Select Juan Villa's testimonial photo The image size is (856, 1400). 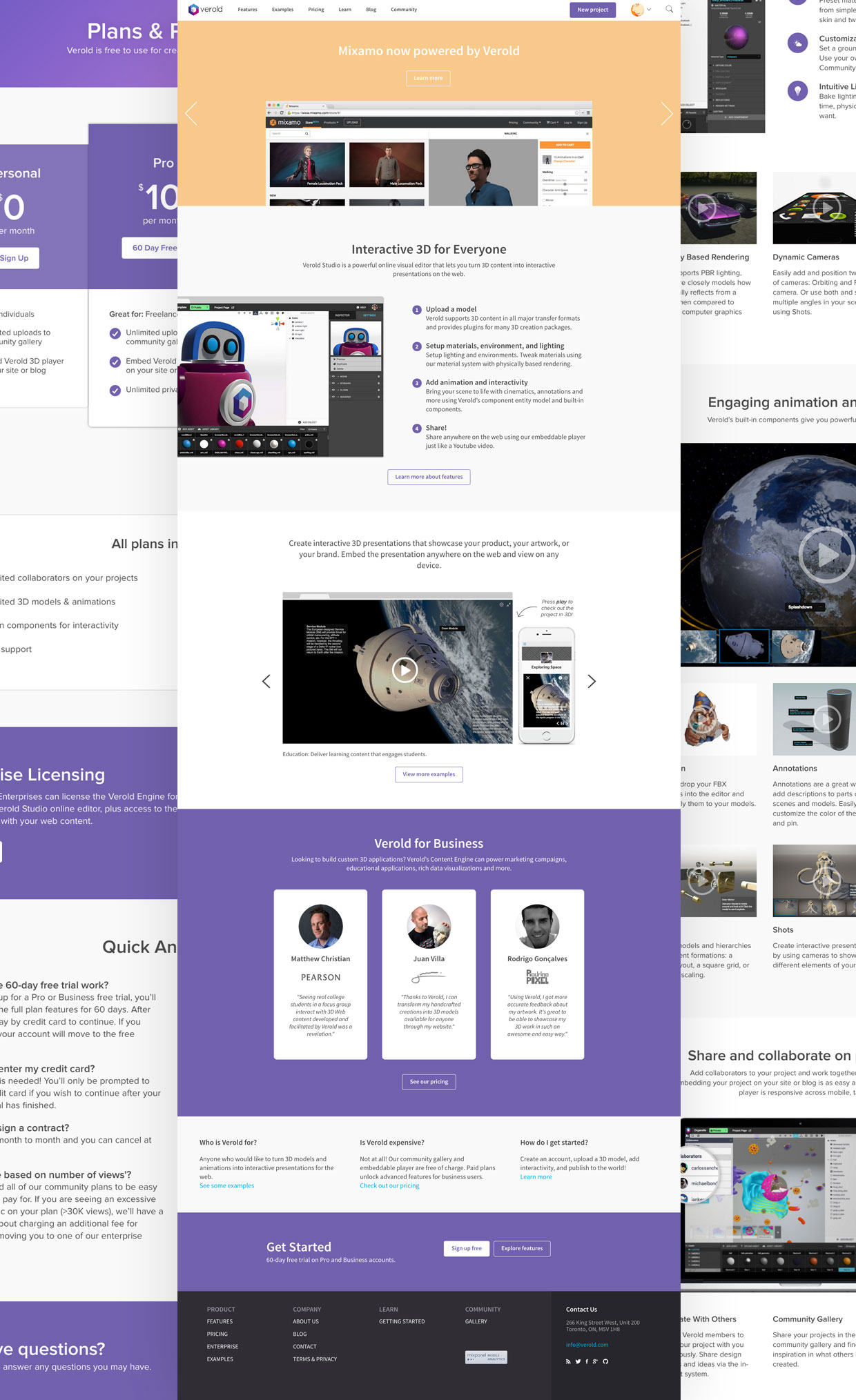click(x=429, y=926)
